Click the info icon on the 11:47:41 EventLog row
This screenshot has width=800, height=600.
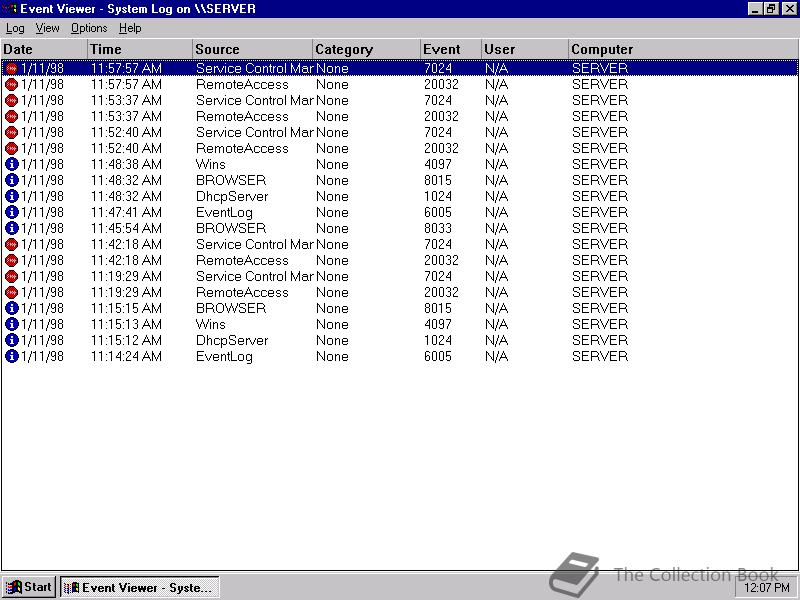click(x=11, y=212)
